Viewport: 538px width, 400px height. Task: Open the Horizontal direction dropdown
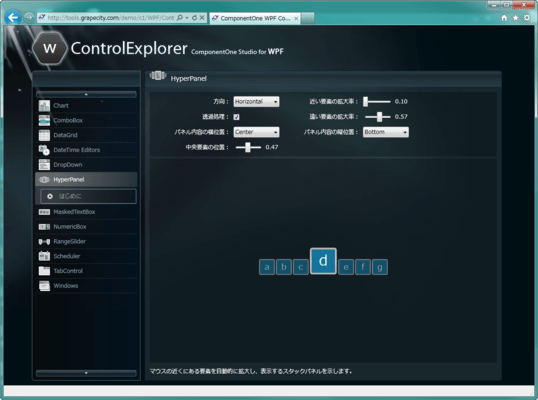click(x=256, y=102)
